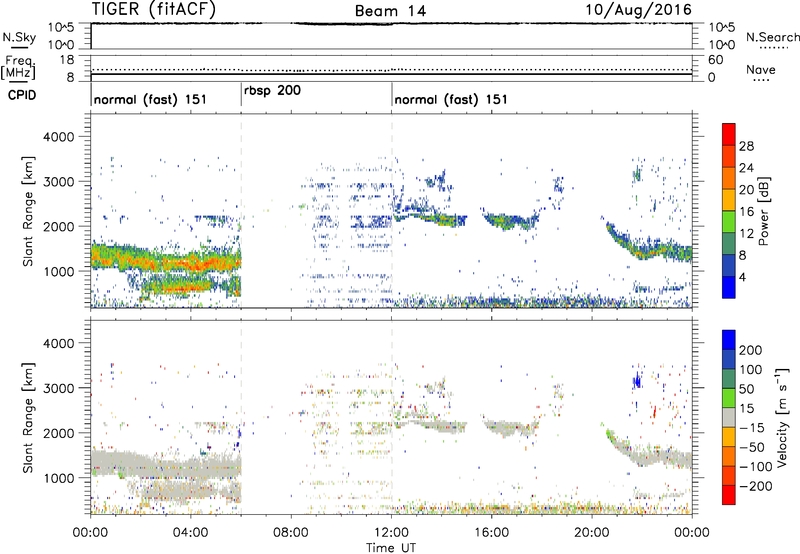Pick the gray -15 to 15 Velocity segment

pyautogui.click(x=729, y=417)
